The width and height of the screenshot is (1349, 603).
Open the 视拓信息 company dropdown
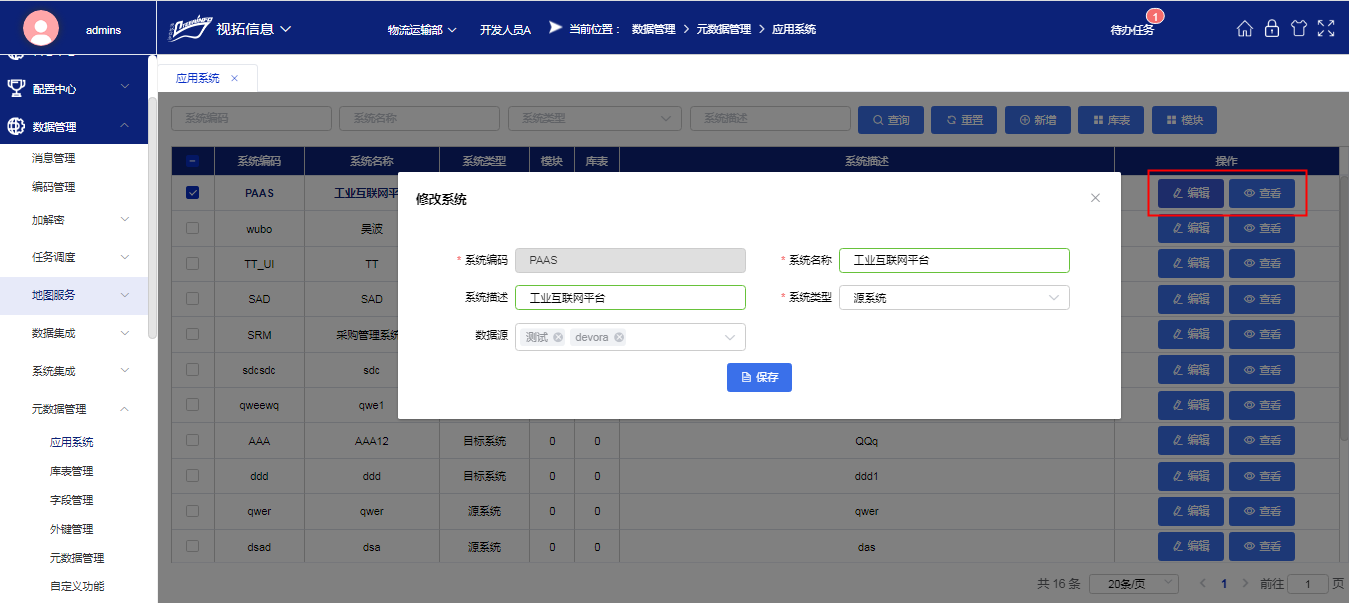tap(254, 29)
